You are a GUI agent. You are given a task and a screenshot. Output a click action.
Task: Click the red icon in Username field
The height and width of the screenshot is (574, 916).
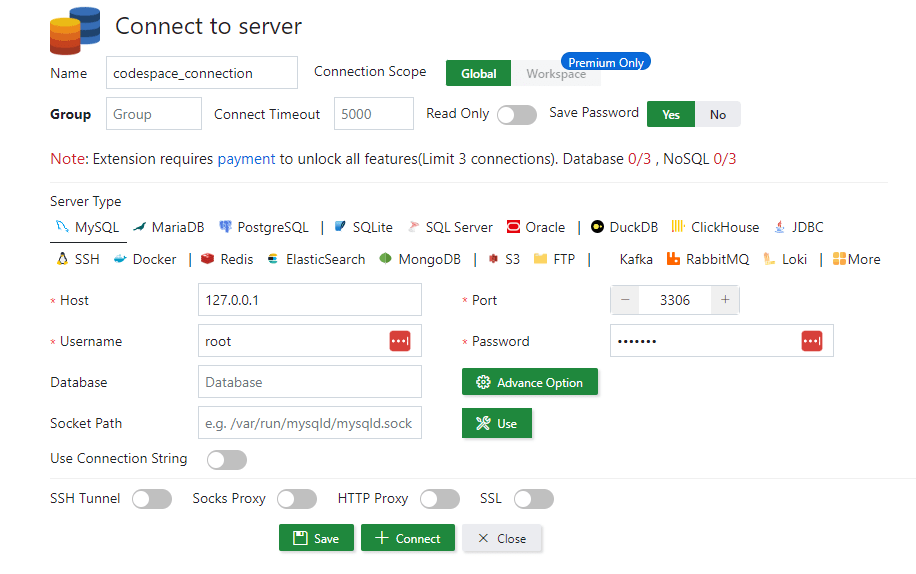point(400,341)
